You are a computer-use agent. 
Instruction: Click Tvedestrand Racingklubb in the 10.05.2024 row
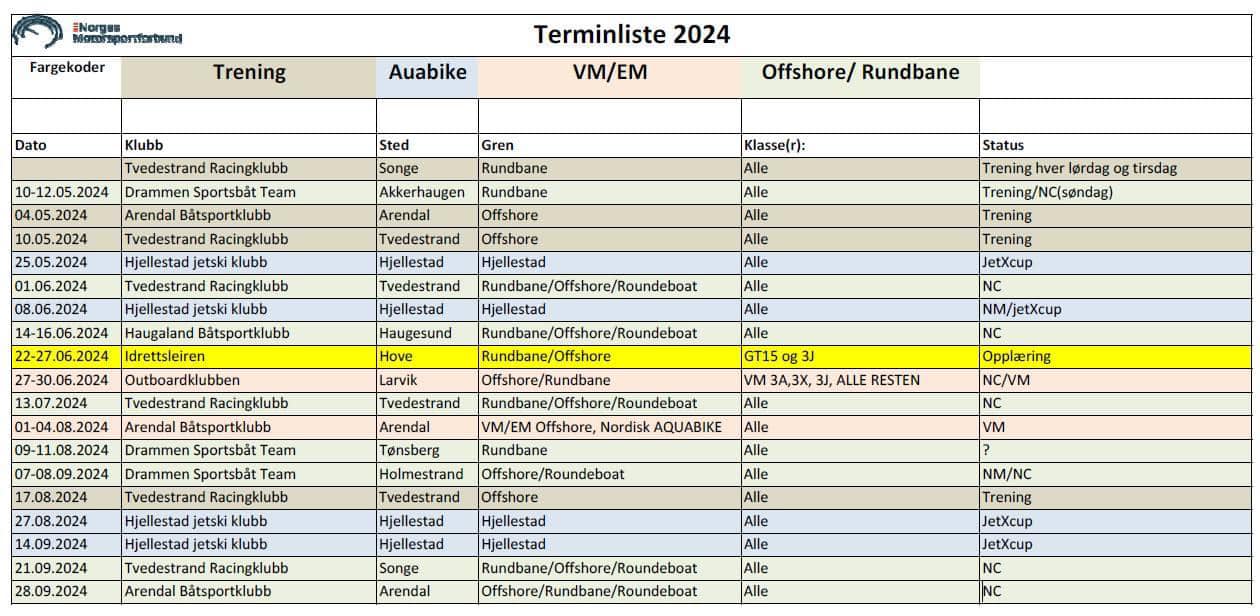249,239
